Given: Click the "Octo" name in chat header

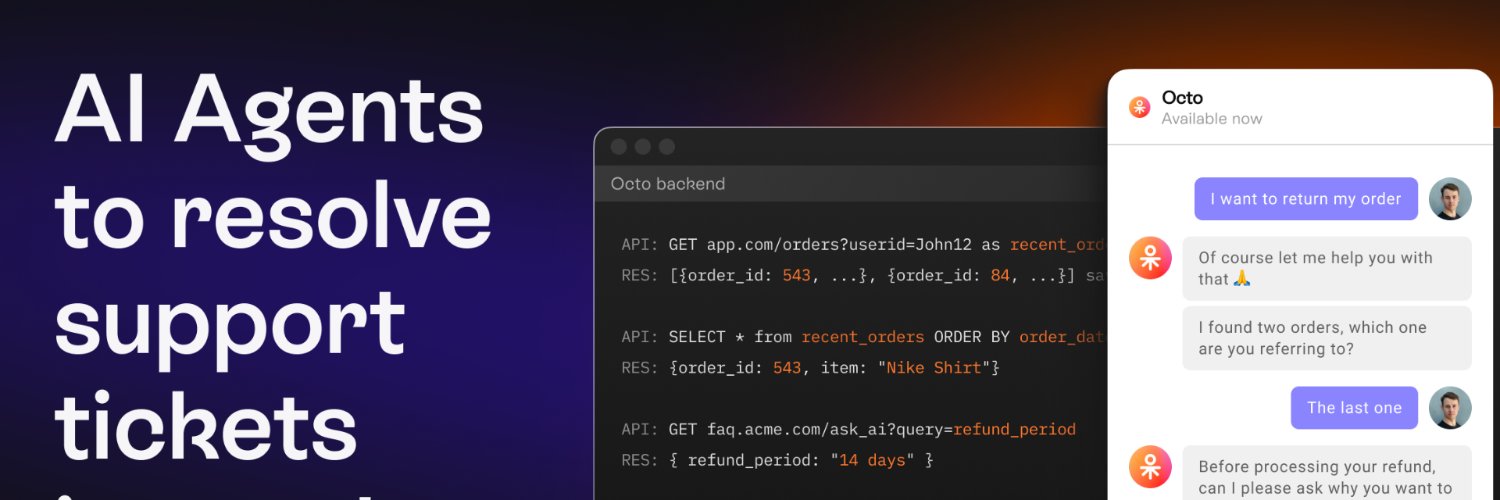Looking at the screenshot, I should 1182,98.
